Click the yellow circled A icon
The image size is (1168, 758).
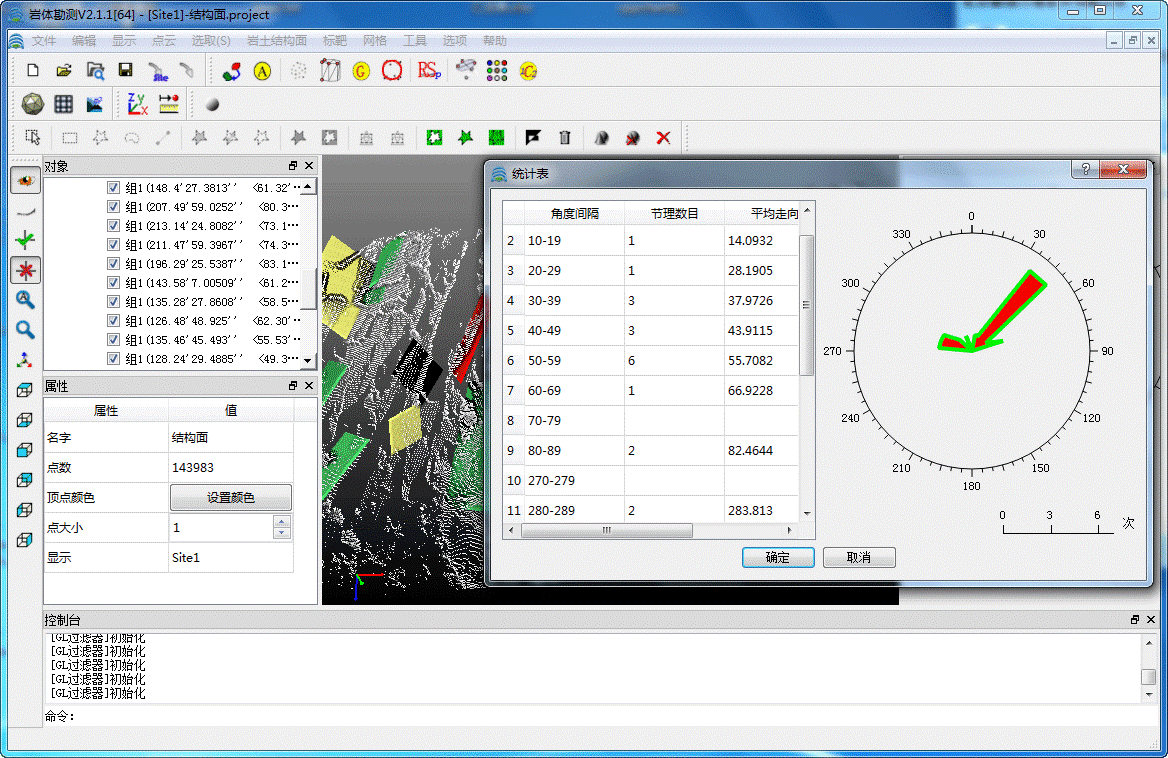[x=262, y=71]
